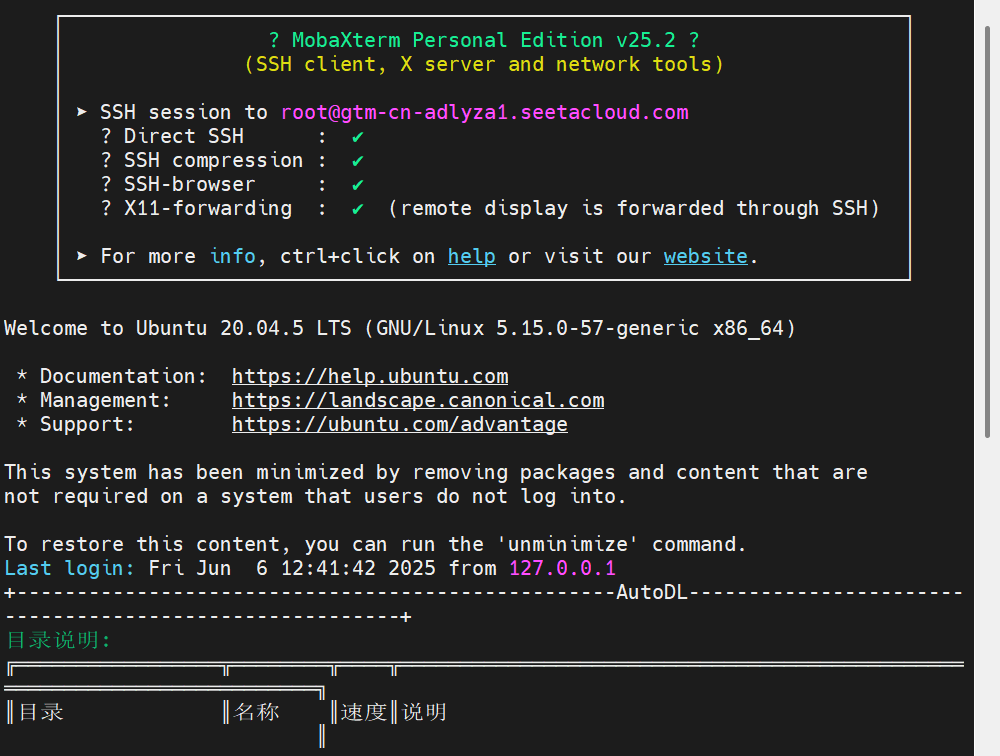
Task: Click the X11-forwarding green checkmark
Action: [357, 209]
